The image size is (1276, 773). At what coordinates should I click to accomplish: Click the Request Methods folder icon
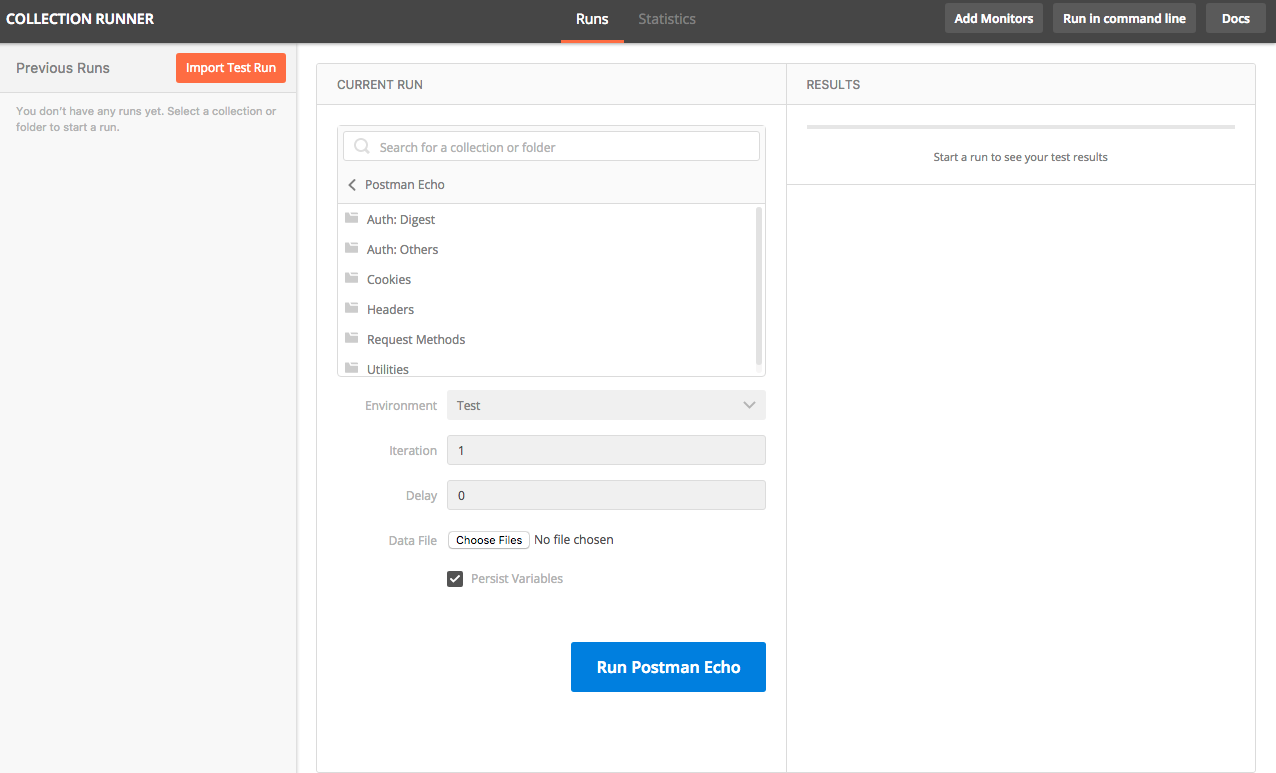(x=352, y=338)
